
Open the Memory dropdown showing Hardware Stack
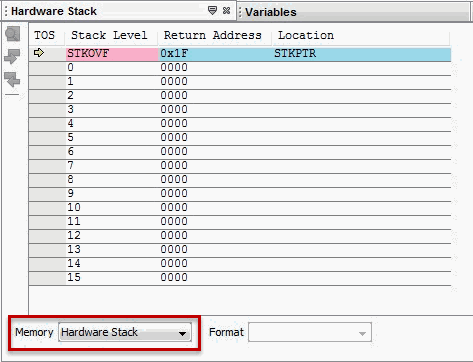point(125,332)
